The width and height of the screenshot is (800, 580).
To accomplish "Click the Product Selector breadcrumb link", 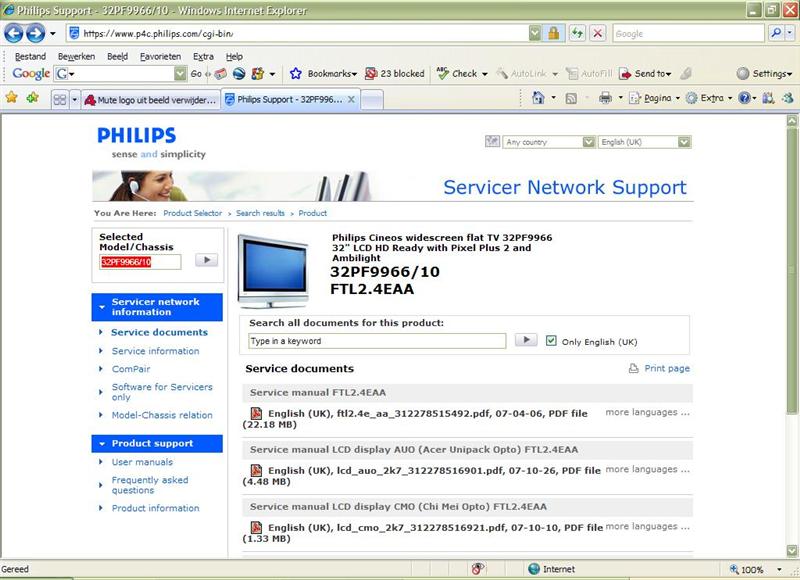I will point(192,213).
